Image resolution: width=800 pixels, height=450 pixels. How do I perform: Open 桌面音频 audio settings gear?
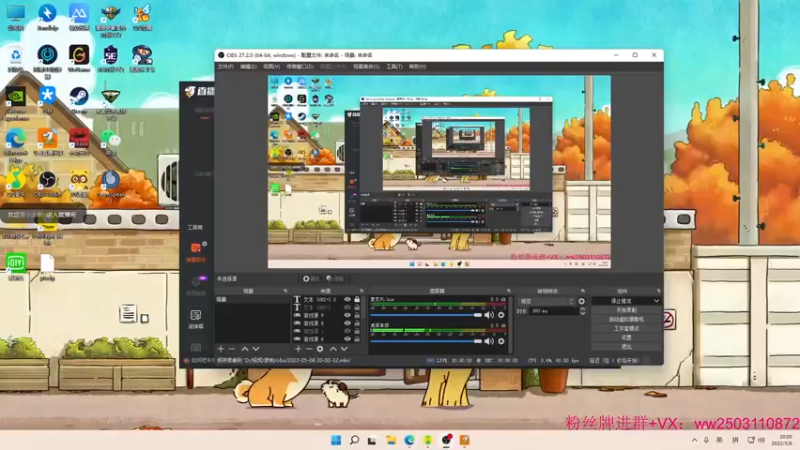click(x=501, y=341)
